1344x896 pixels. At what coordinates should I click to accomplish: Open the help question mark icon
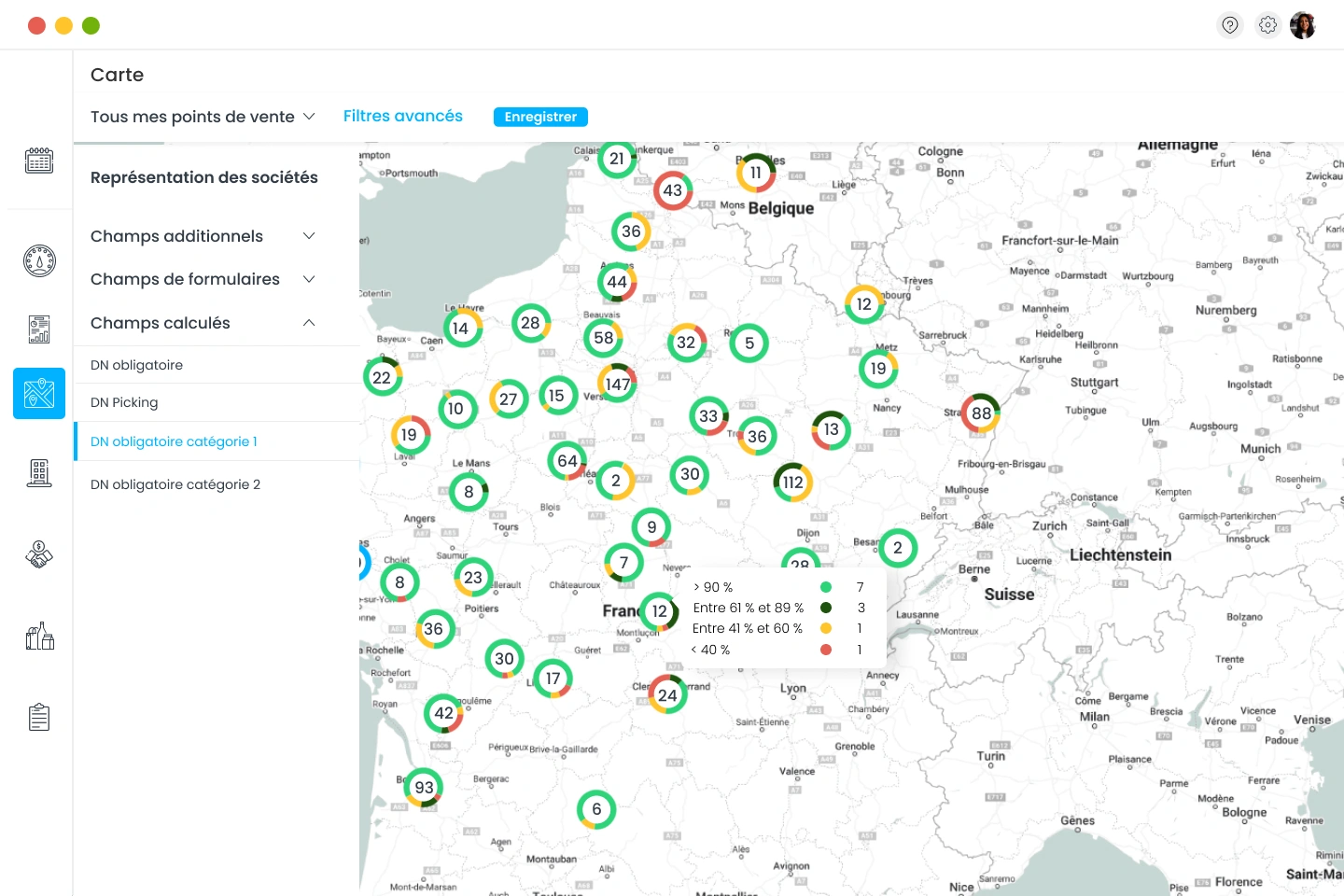click(x=1230, y=24)
